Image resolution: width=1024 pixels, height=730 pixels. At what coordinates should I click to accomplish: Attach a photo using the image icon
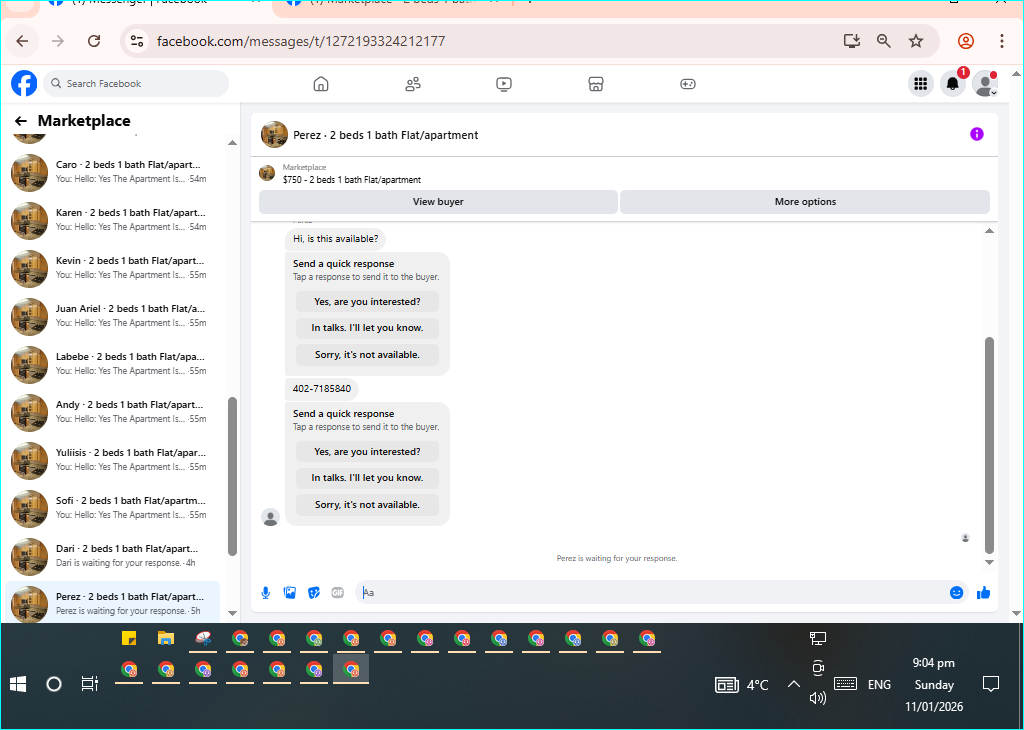click(290, 593)
